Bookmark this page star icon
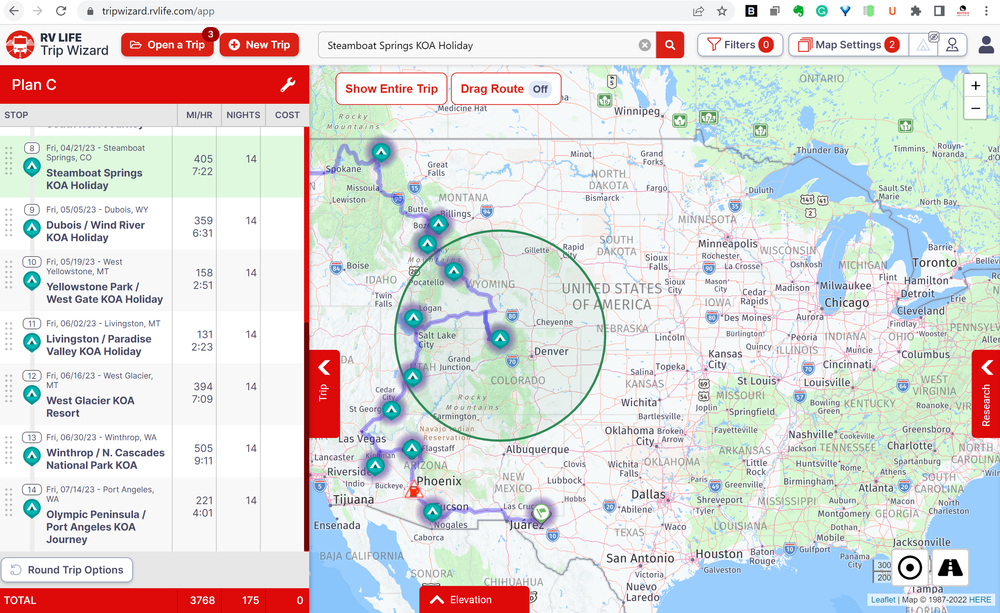 722,11
